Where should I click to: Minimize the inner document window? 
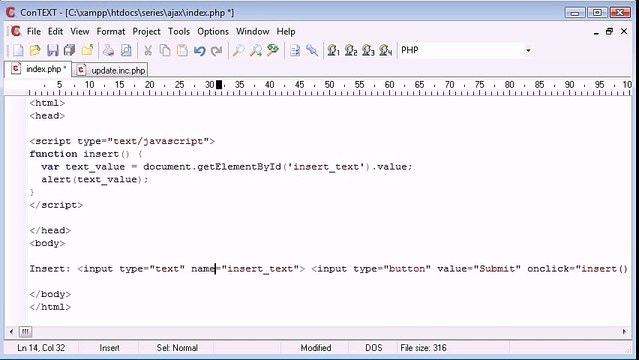point(596,31)
